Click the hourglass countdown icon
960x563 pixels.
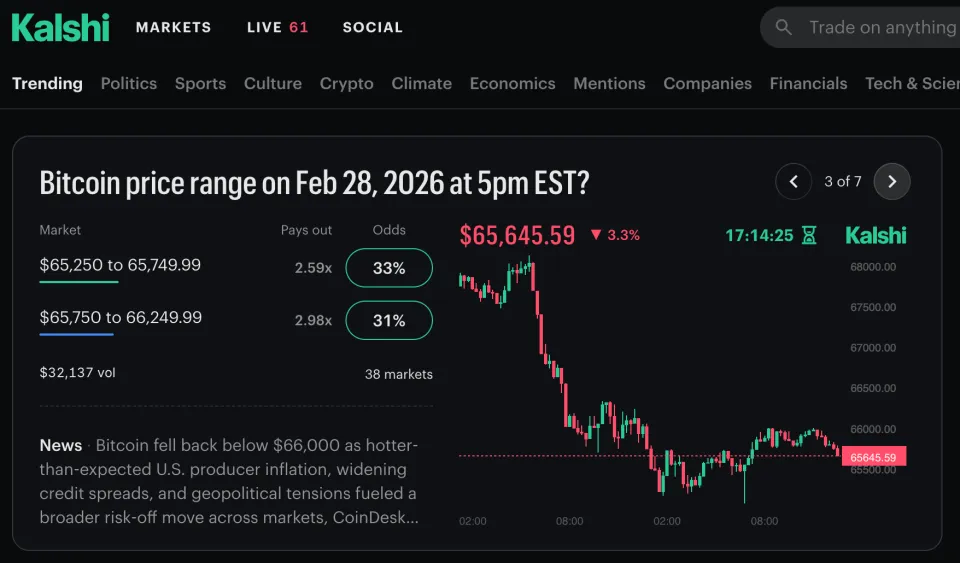(x=809, y=235)
